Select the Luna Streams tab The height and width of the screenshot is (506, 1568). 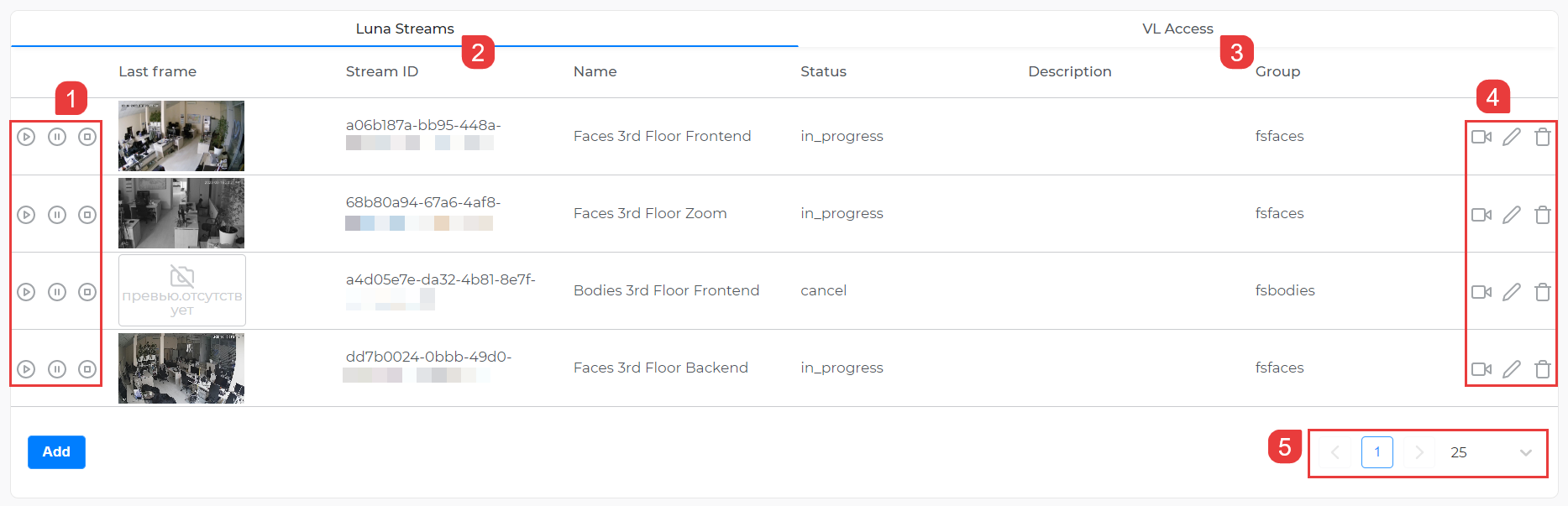coord(405,29)
